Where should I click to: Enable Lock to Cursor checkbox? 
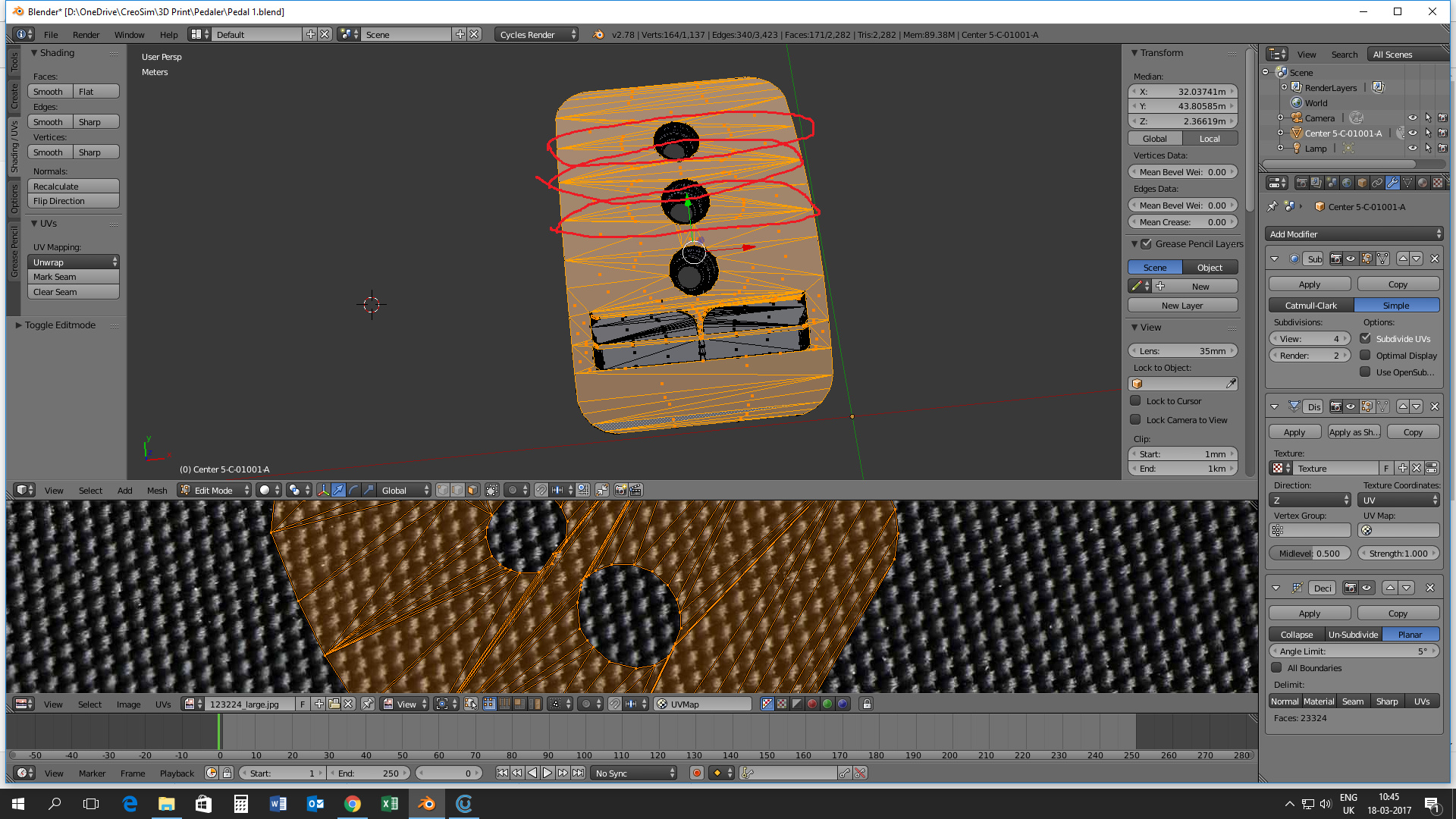tap(1135, 401)
